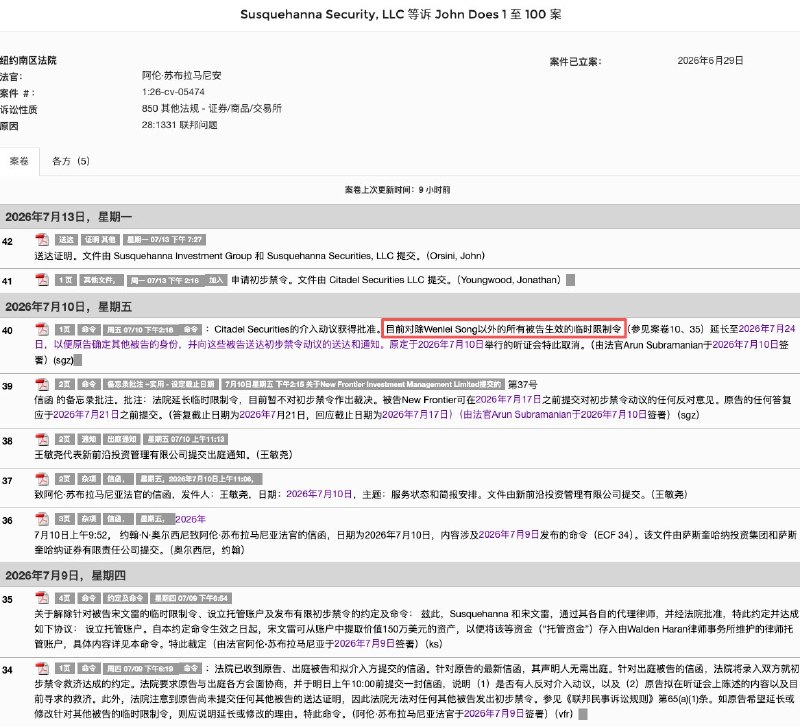This screenshot has width=800, height=727.
Task: Click the 2026年7月9日 signing date in entry 34
Action: (x=493, y=714)
